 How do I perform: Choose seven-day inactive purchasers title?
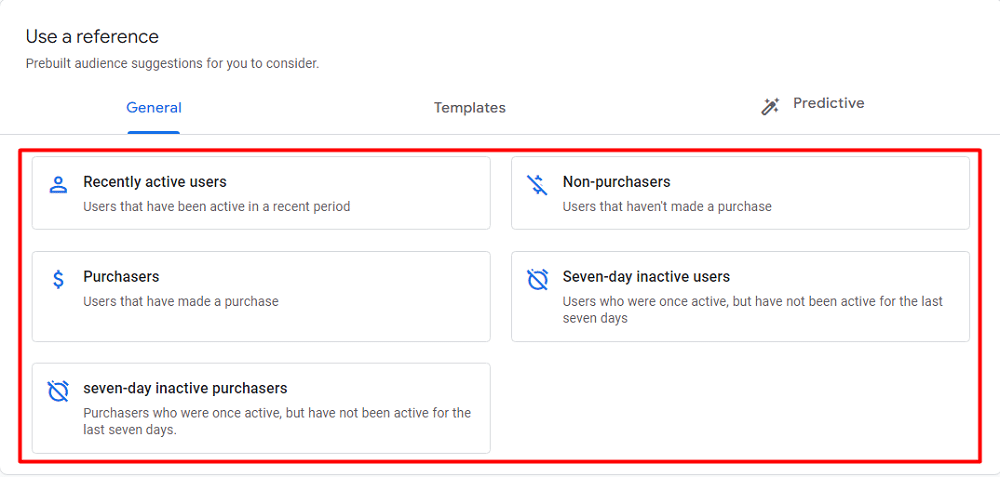(x=186, y=388)
